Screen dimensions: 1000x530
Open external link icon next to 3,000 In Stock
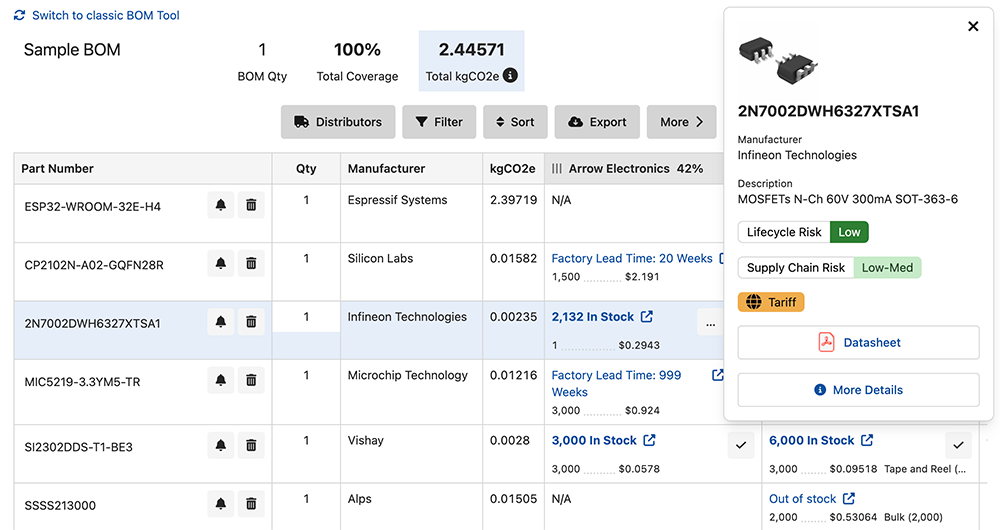click(x=649, y=440)
